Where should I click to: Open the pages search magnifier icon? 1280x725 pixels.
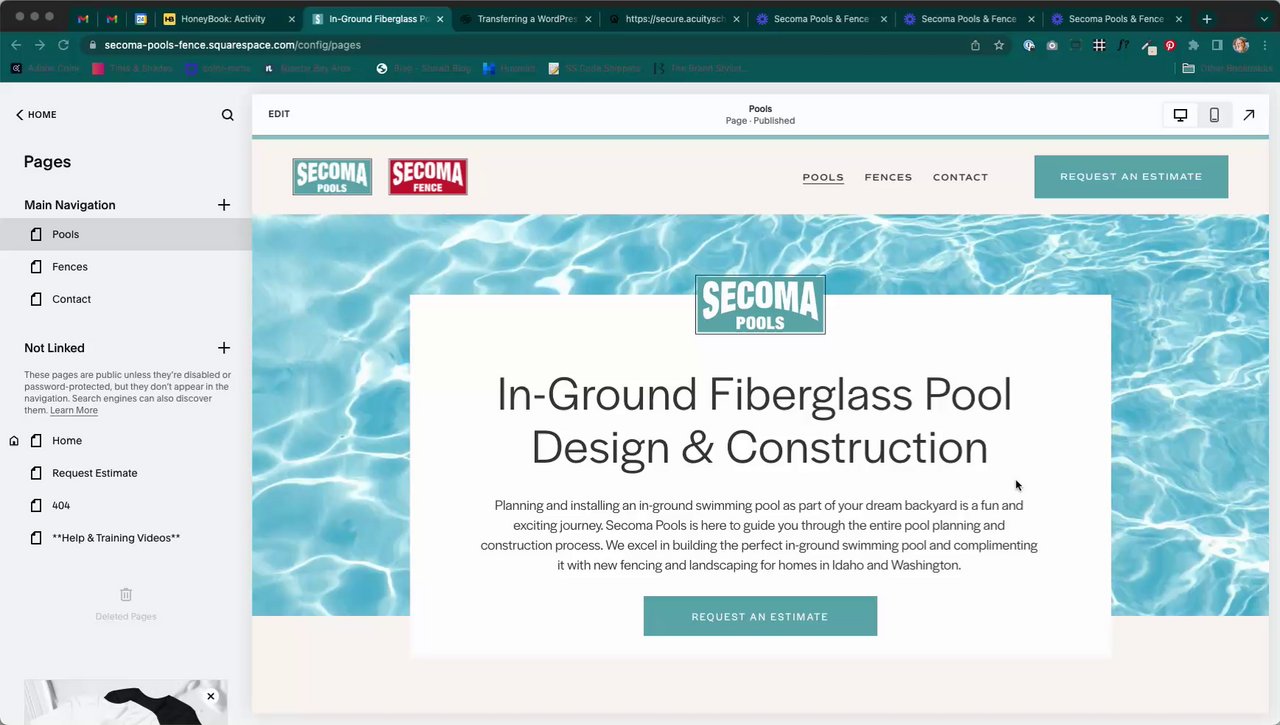pos(228,115)
